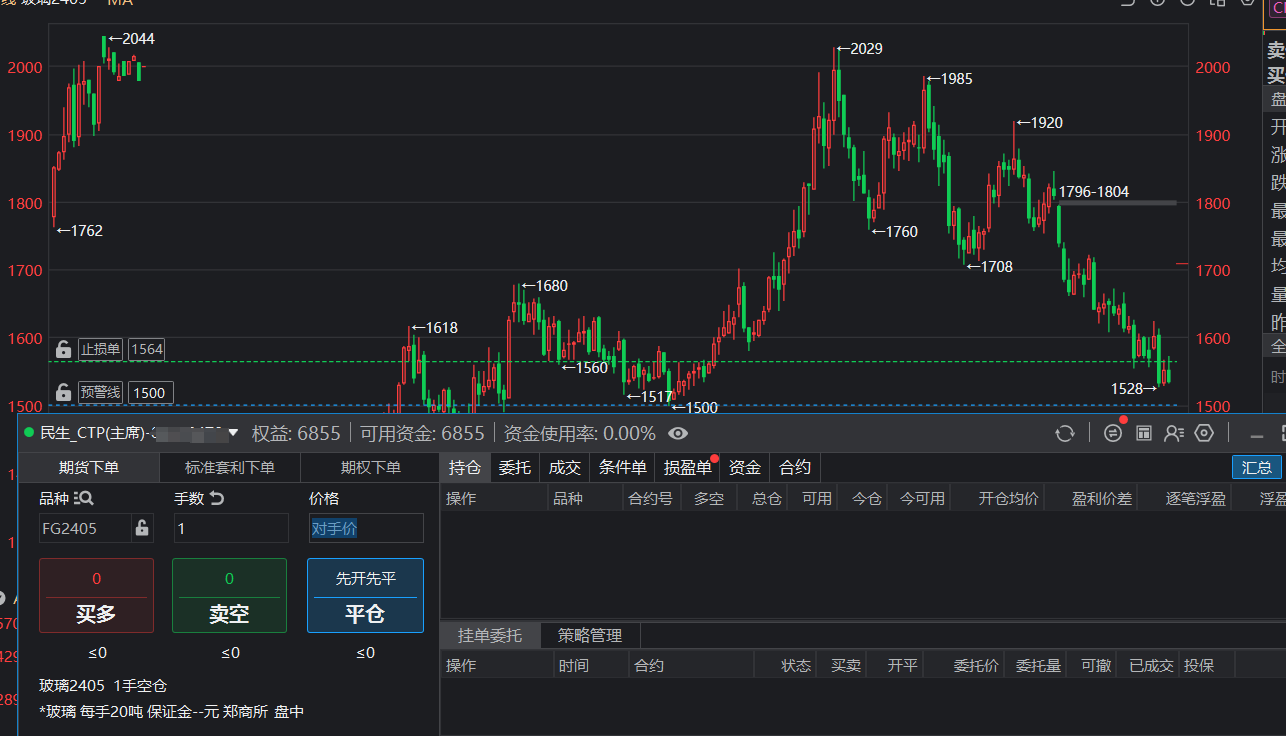This screenshot has width=1286, height=736.
Task: Click the account user list icon
Action: coord(1174,433)
